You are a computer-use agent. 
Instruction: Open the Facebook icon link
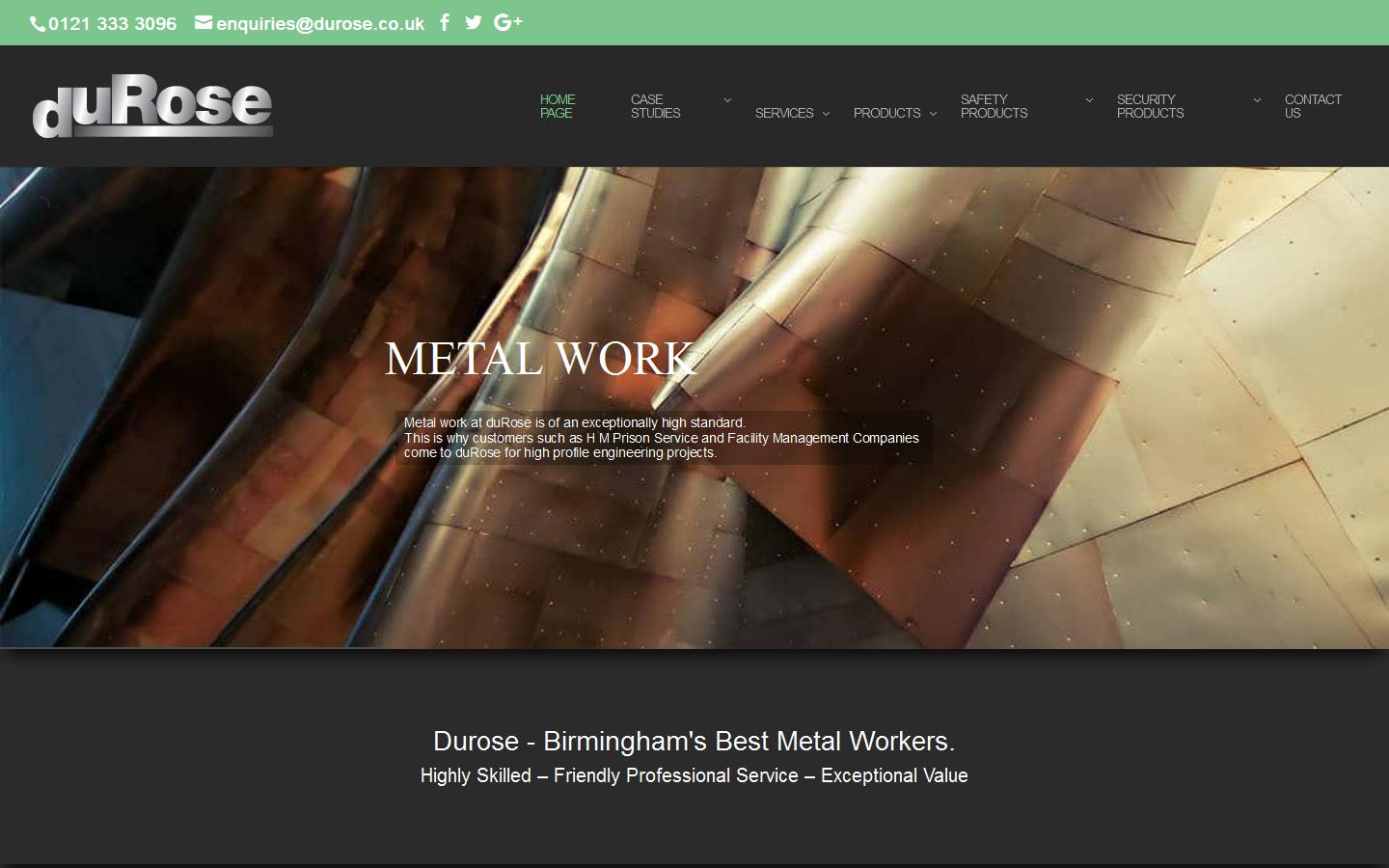pyautogui.click(x=445, y=22)
